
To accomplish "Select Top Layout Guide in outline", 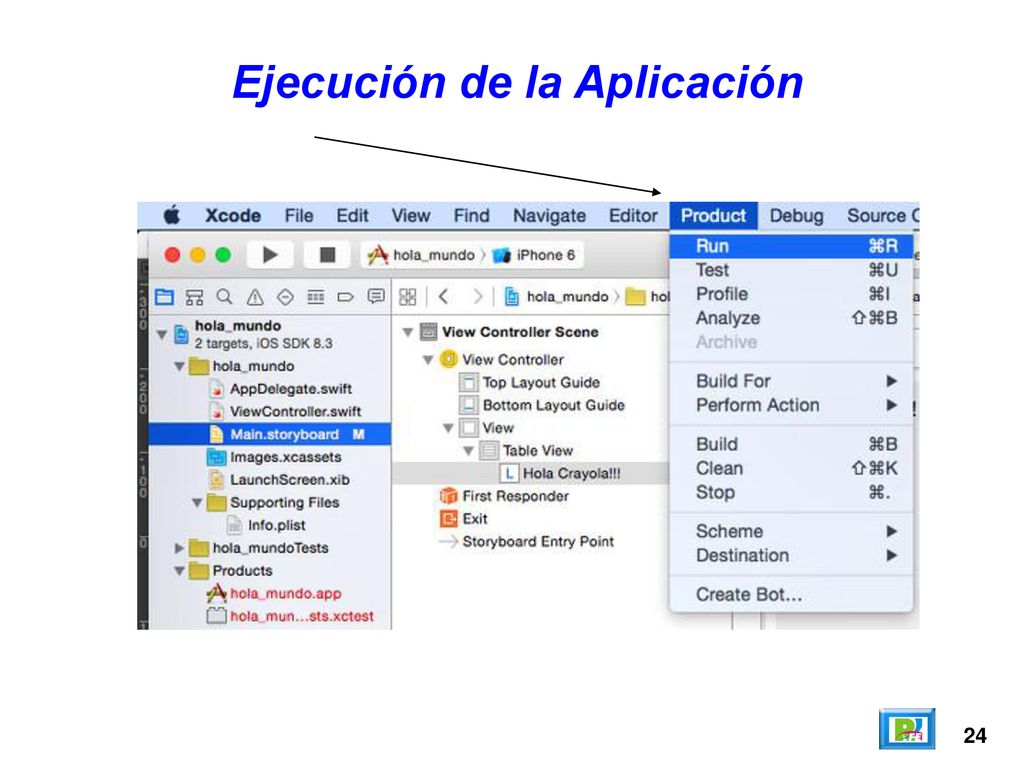I will [530, 383].
